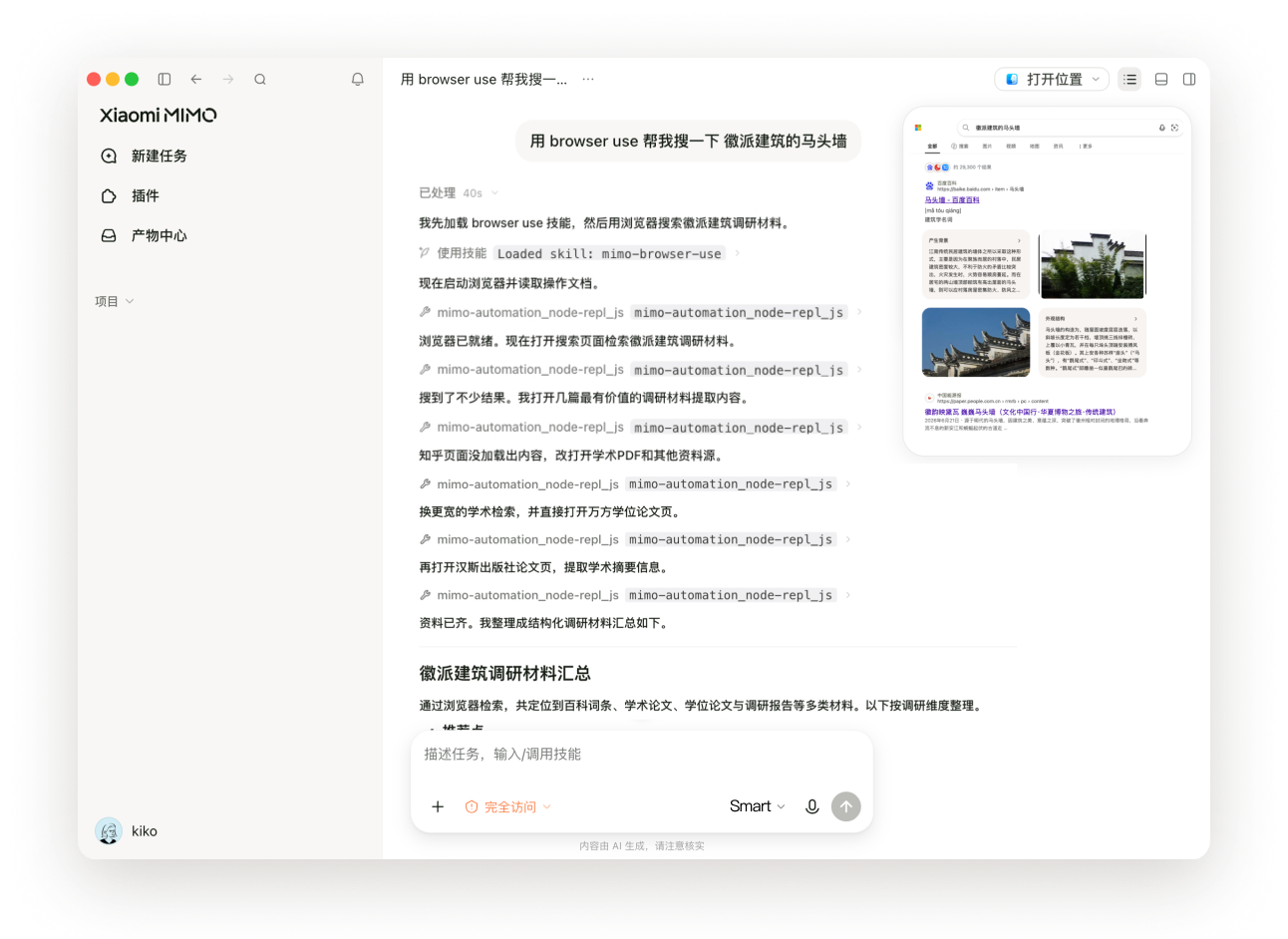Go forward with the right arrow
This screenshot has height=939, width=1288.
pyautogui.click(x=228, y=79)
